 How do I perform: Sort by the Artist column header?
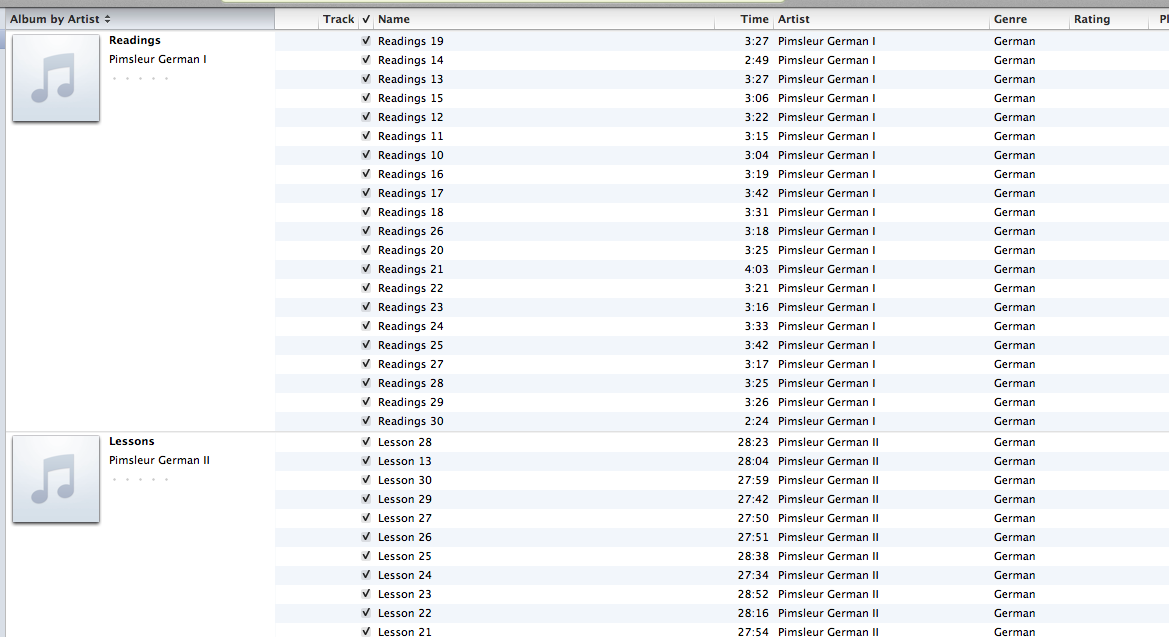click(x=881, y=19)
